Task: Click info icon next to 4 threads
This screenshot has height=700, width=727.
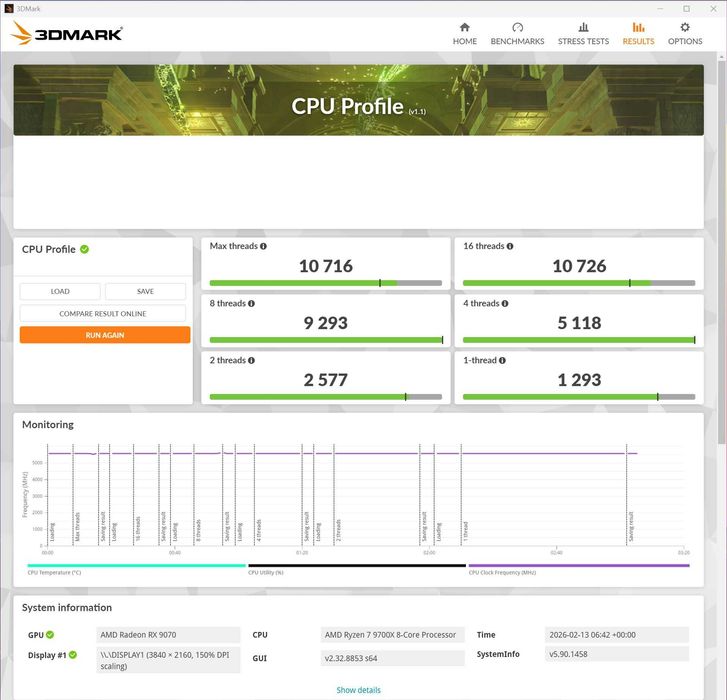Action: click(505, 304)
